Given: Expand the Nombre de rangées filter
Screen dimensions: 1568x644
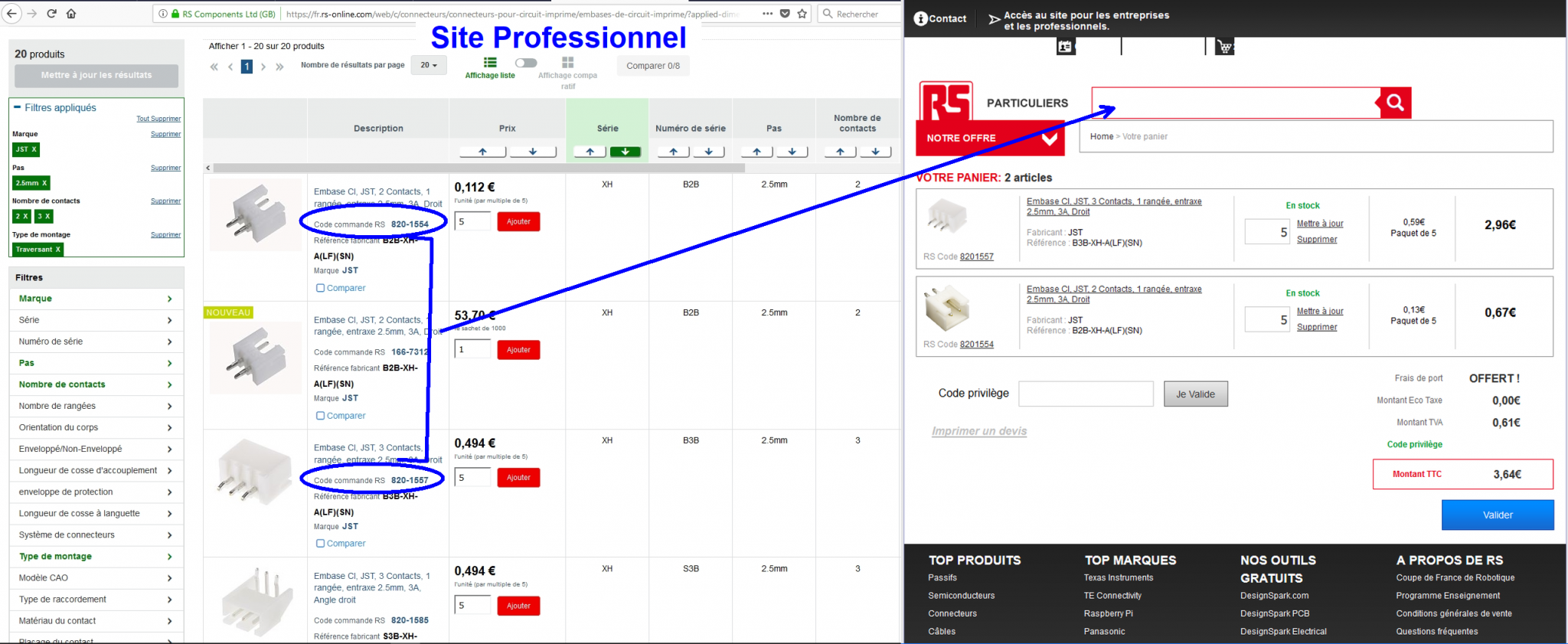Looking at the screenshot, I should click(x=96, y=406).
